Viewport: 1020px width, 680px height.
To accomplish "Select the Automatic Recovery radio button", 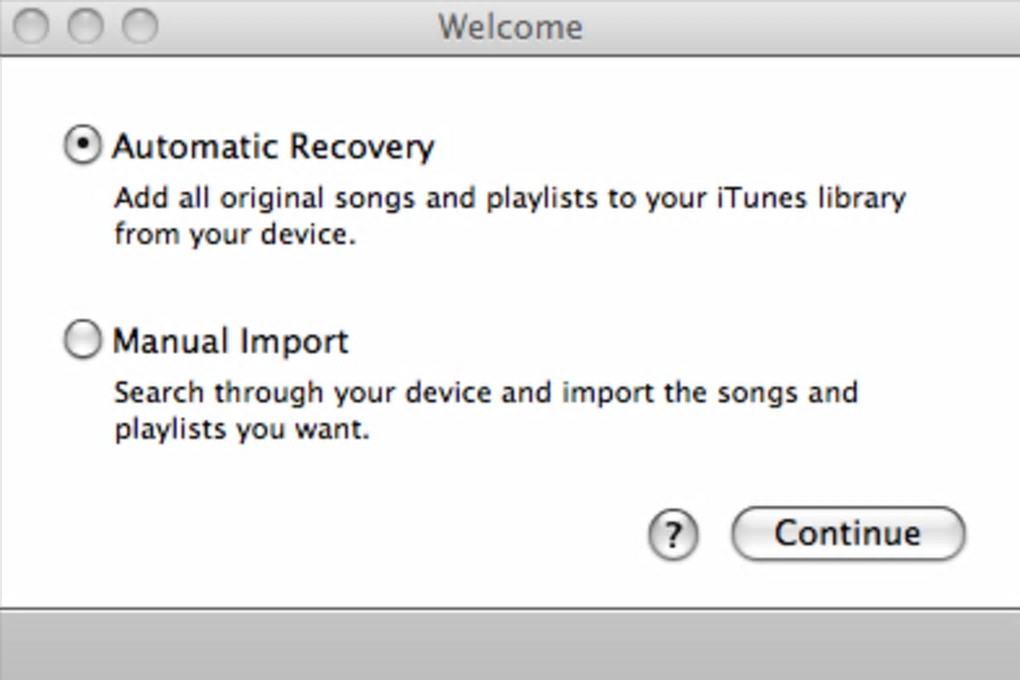I will pos(82,146).
